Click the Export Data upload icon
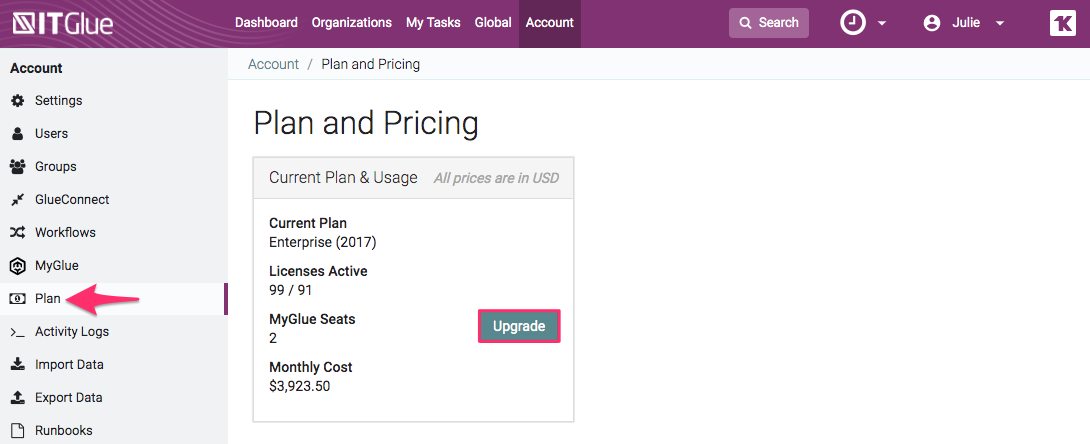The image size is (1090, 444). (x=18, y=397)
